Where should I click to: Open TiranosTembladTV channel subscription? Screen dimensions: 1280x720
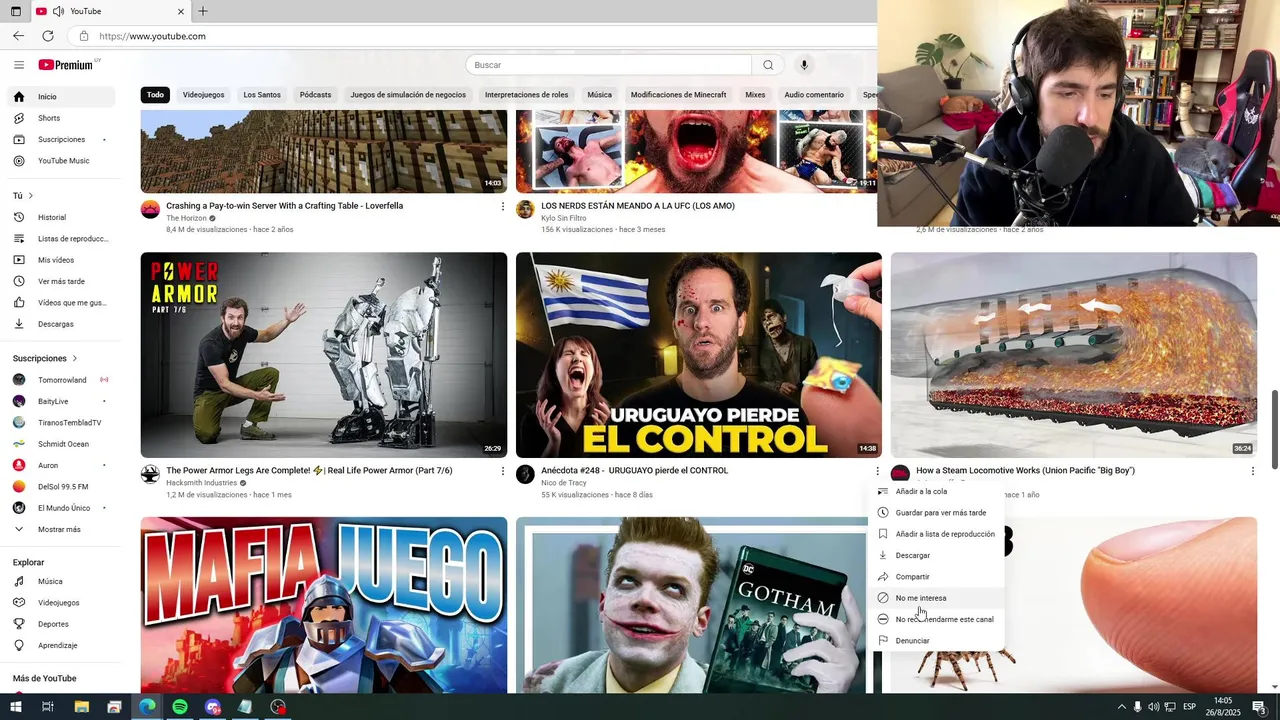point(61,423)
